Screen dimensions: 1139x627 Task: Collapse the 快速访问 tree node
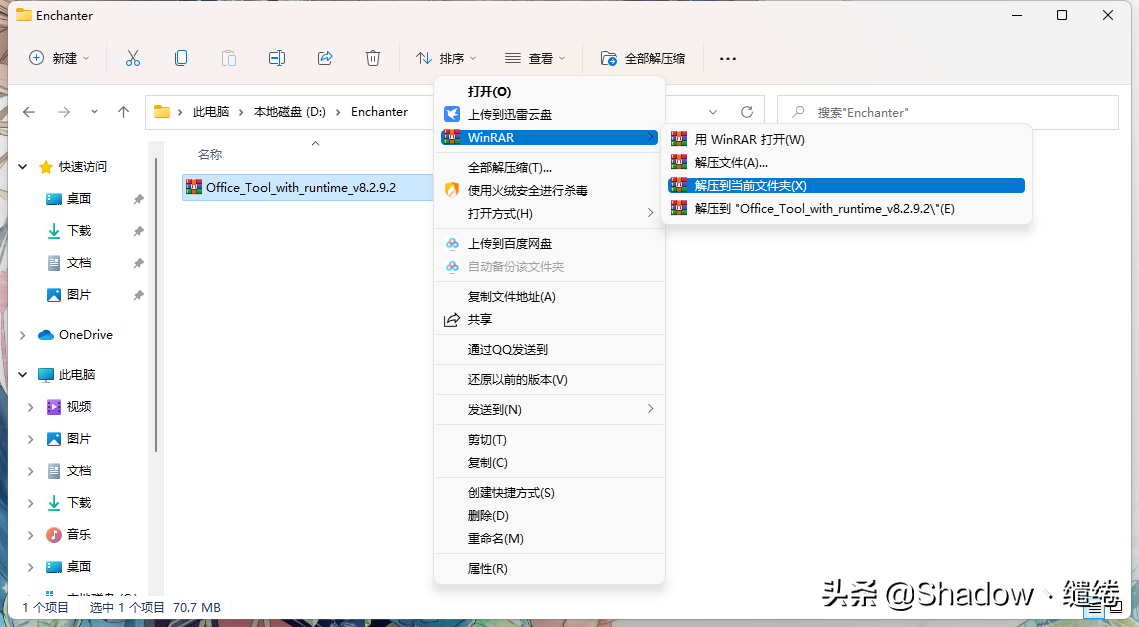point(23,167)
